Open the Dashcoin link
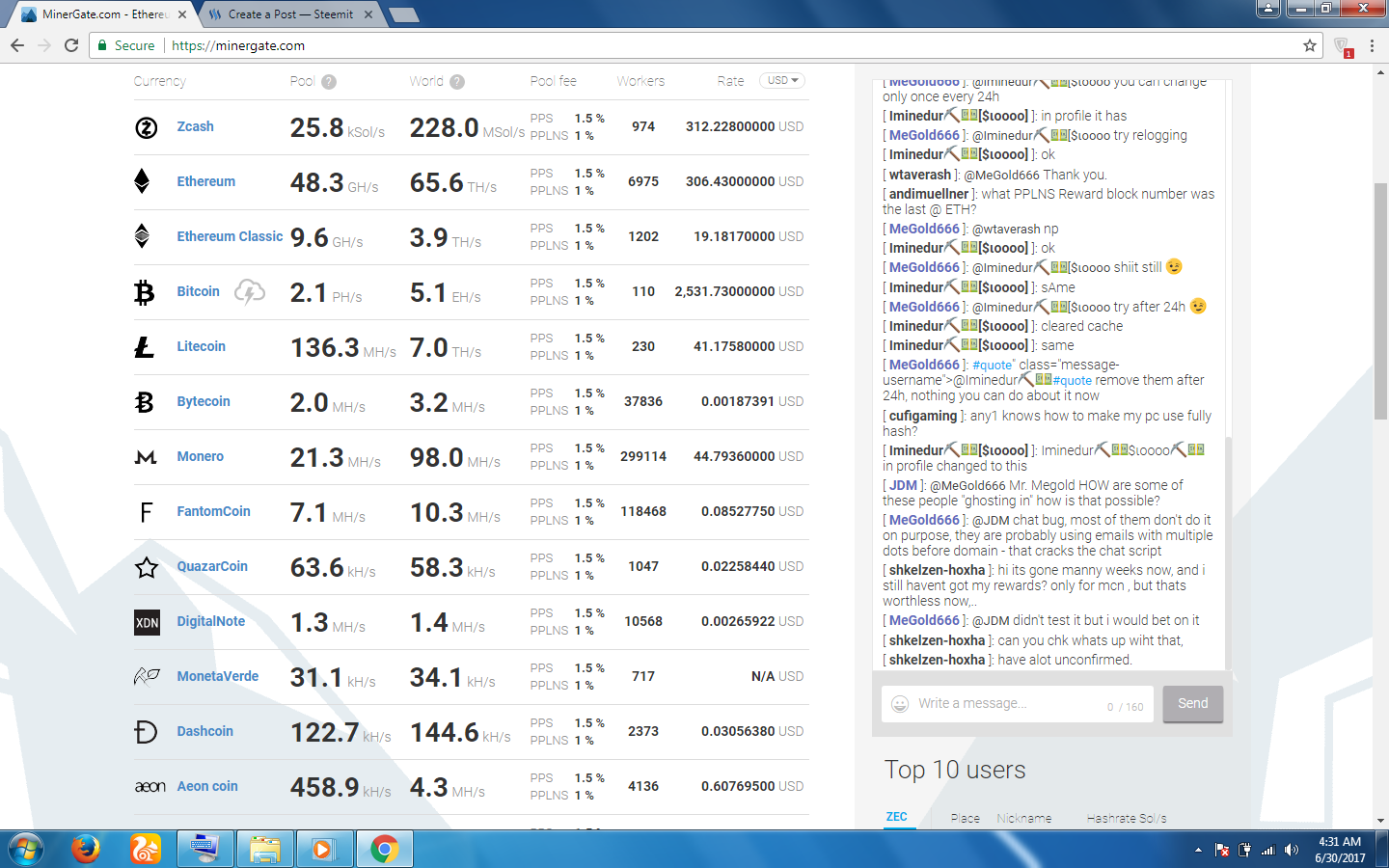 [x=204, y=731]
